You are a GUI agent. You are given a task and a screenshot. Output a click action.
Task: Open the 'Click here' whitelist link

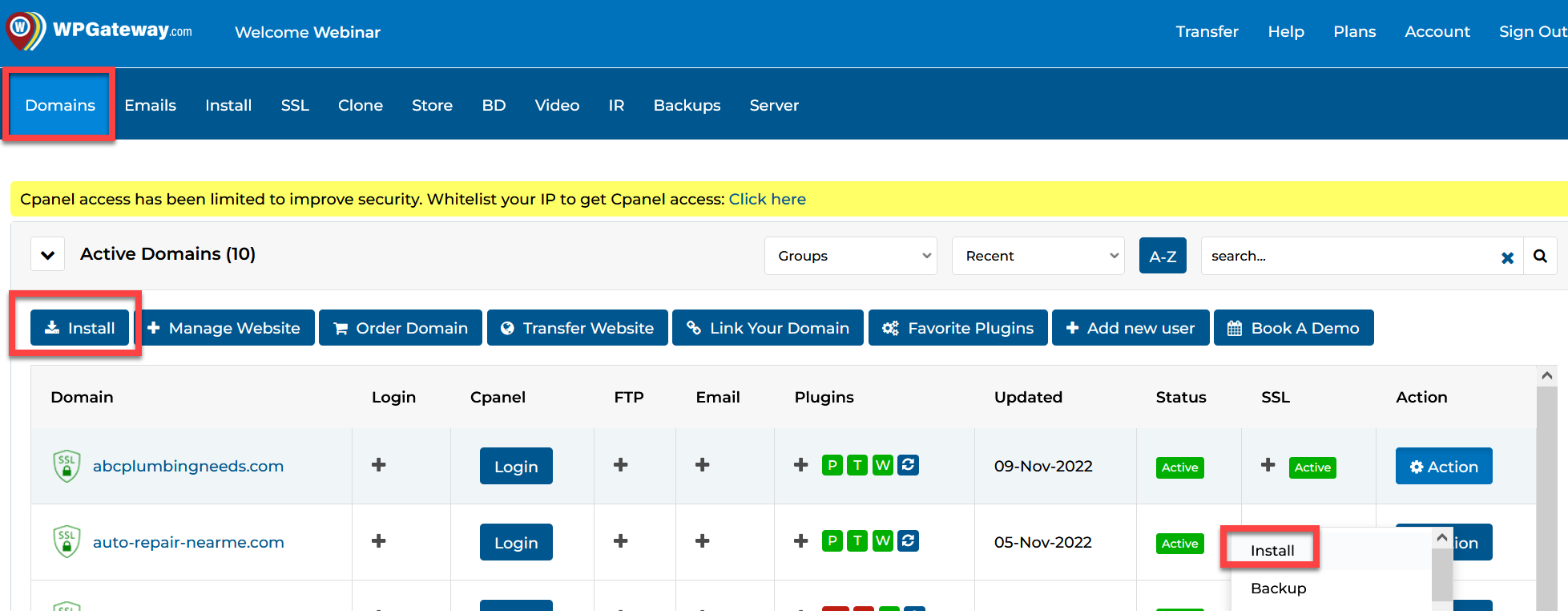pyautogui.click(x=767, y=199)
